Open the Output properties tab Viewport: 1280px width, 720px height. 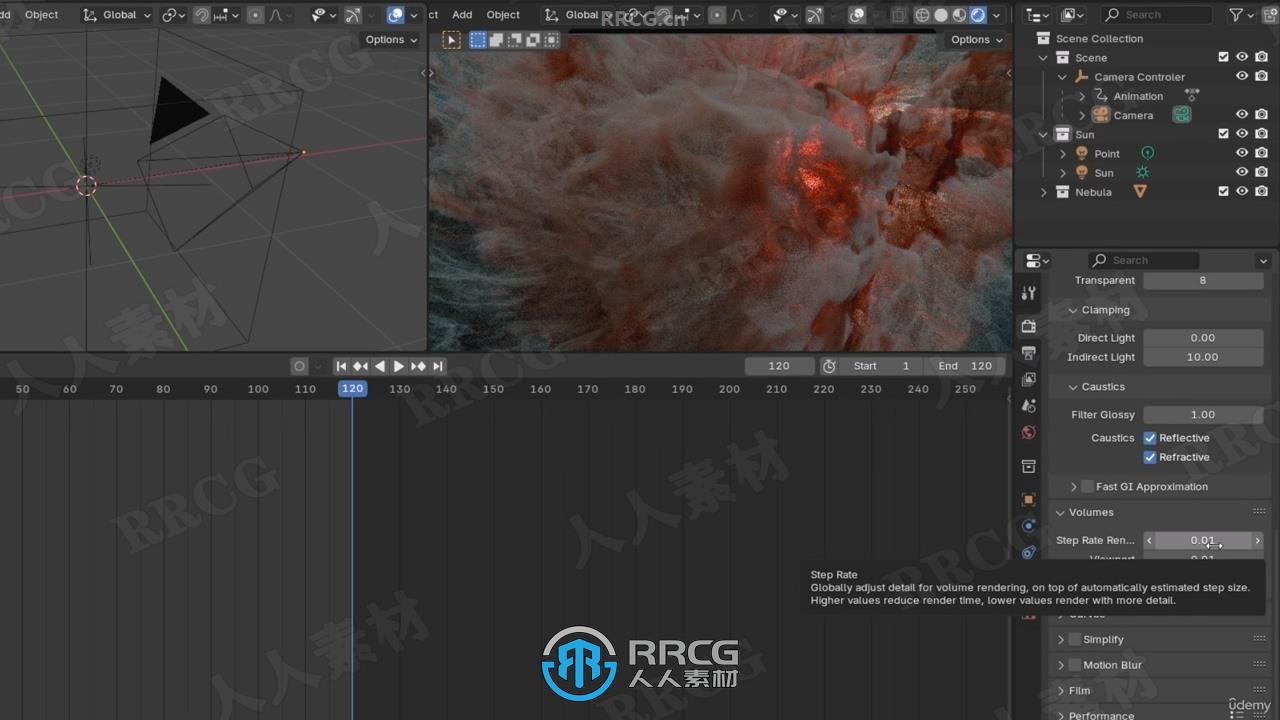[x=1029, y=353]
